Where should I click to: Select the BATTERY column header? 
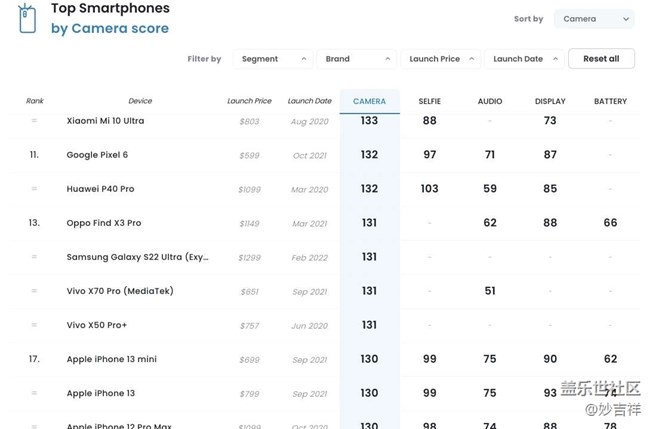coord(610,101)
